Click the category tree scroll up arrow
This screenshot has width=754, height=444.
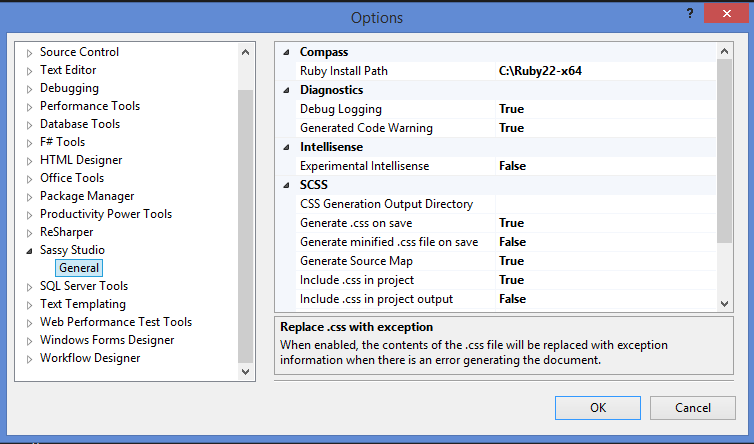click(x=246, y=51)
